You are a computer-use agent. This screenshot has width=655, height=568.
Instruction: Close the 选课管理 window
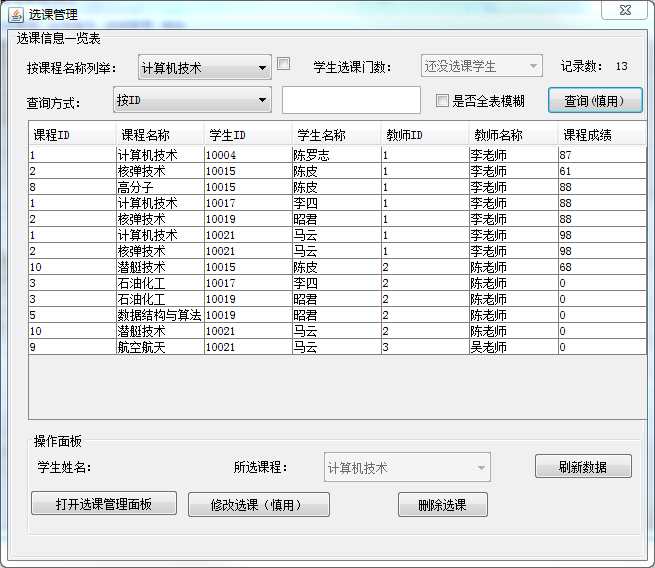pos(625,10)
